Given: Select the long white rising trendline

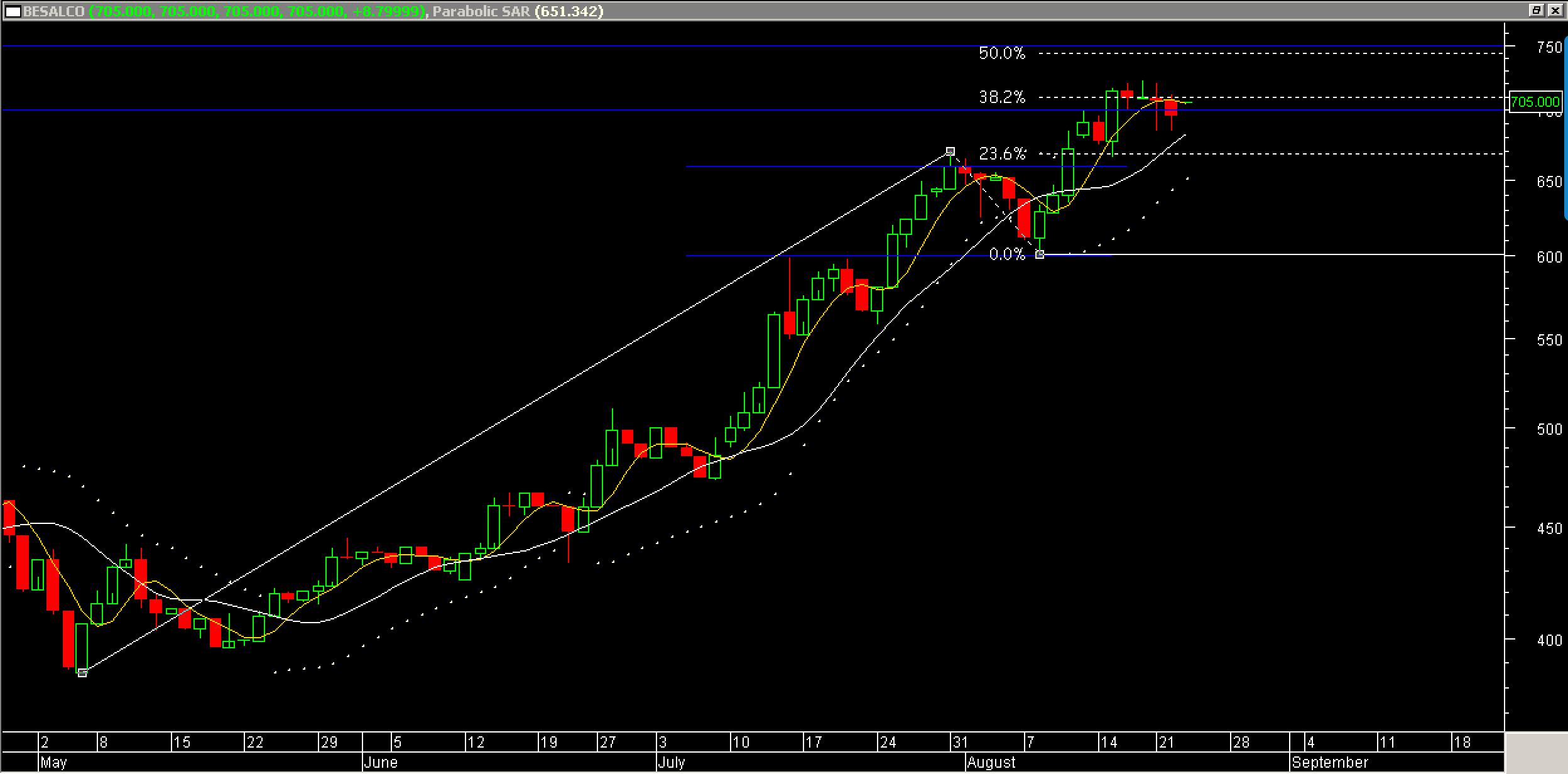Looking at the screenshot, I should (515, 413).
